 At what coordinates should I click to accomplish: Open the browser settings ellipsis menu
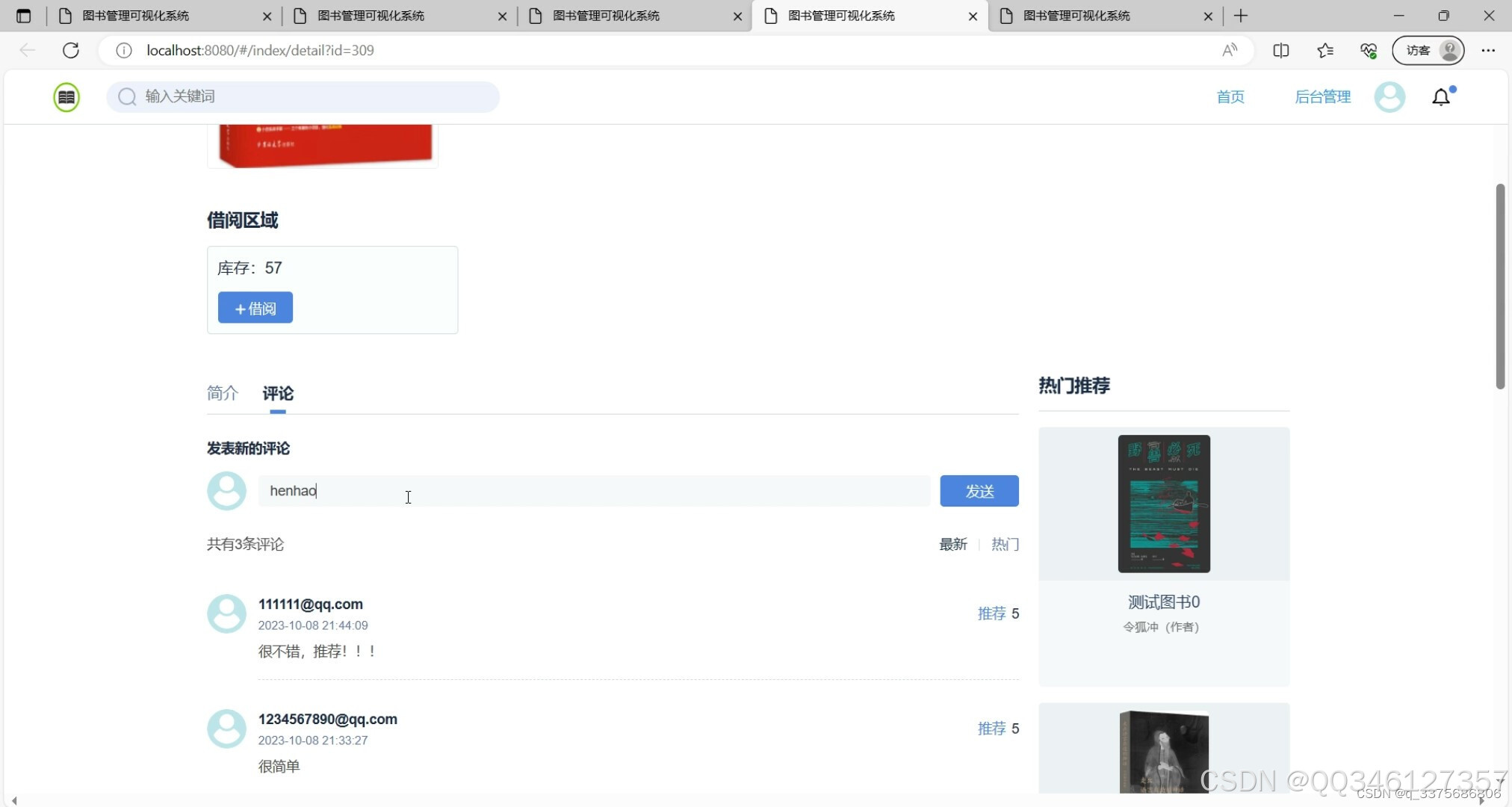click(1488, 50)
